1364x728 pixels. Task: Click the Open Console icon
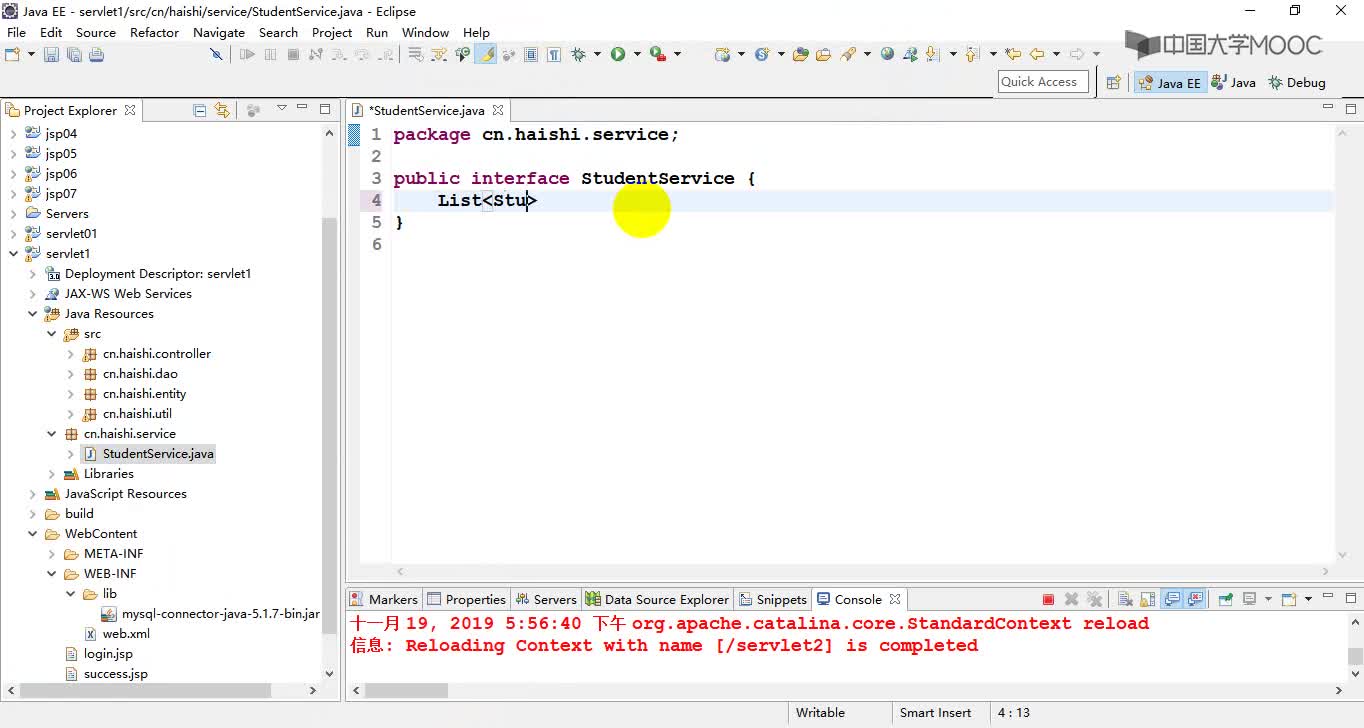coord(1288,599)
